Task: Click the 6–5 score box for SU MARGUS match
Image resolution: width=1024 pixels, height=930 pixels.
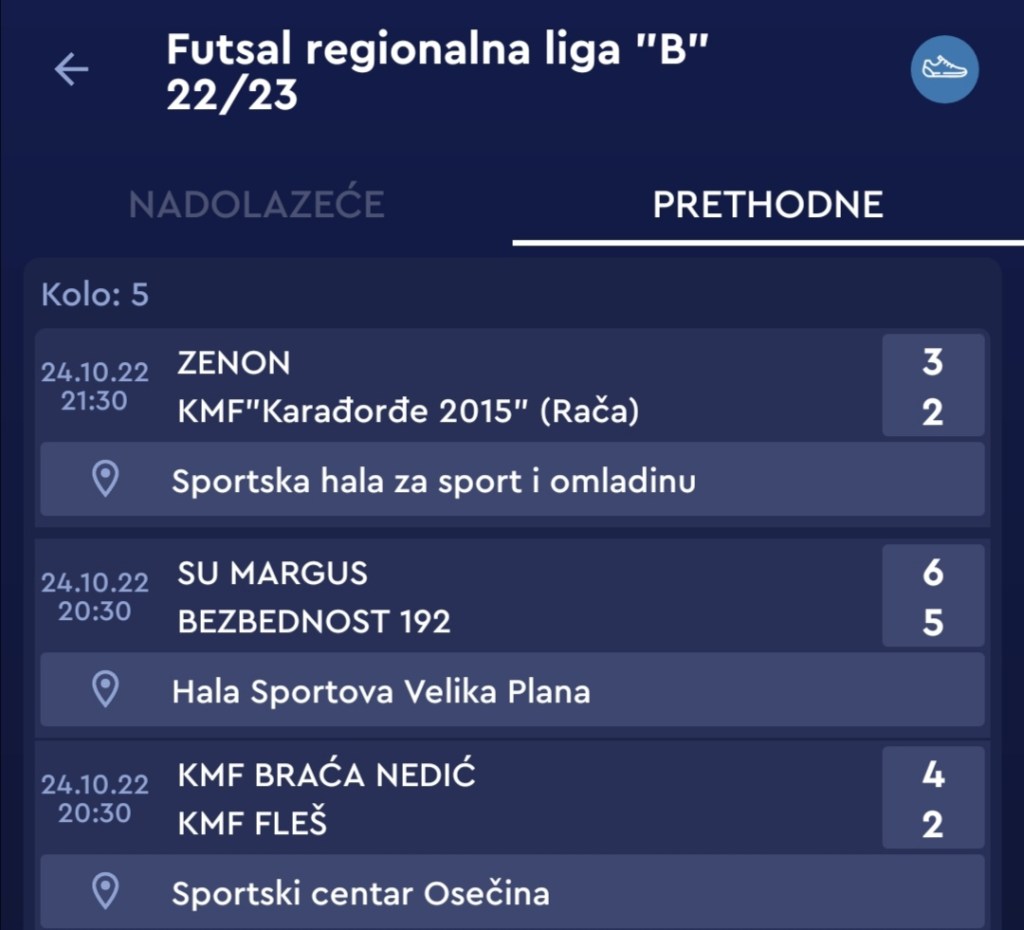Action: click(932, 597)
